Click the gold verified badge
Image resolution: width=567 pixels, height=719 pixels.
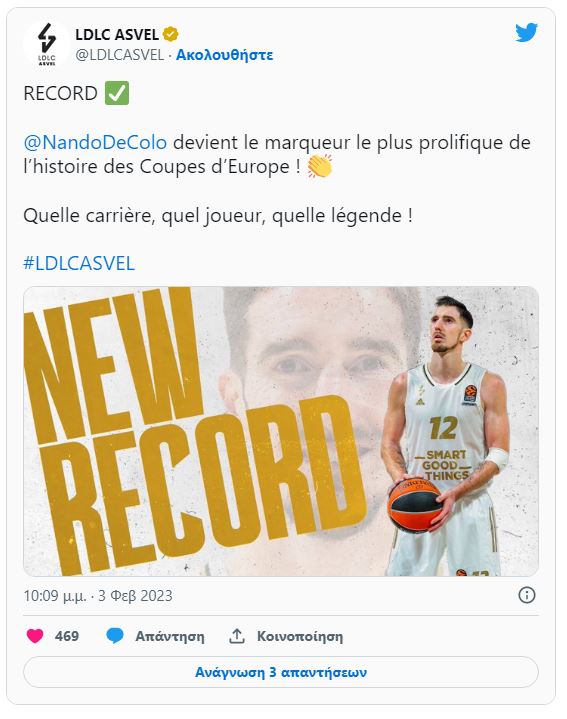tap(171, 34)
